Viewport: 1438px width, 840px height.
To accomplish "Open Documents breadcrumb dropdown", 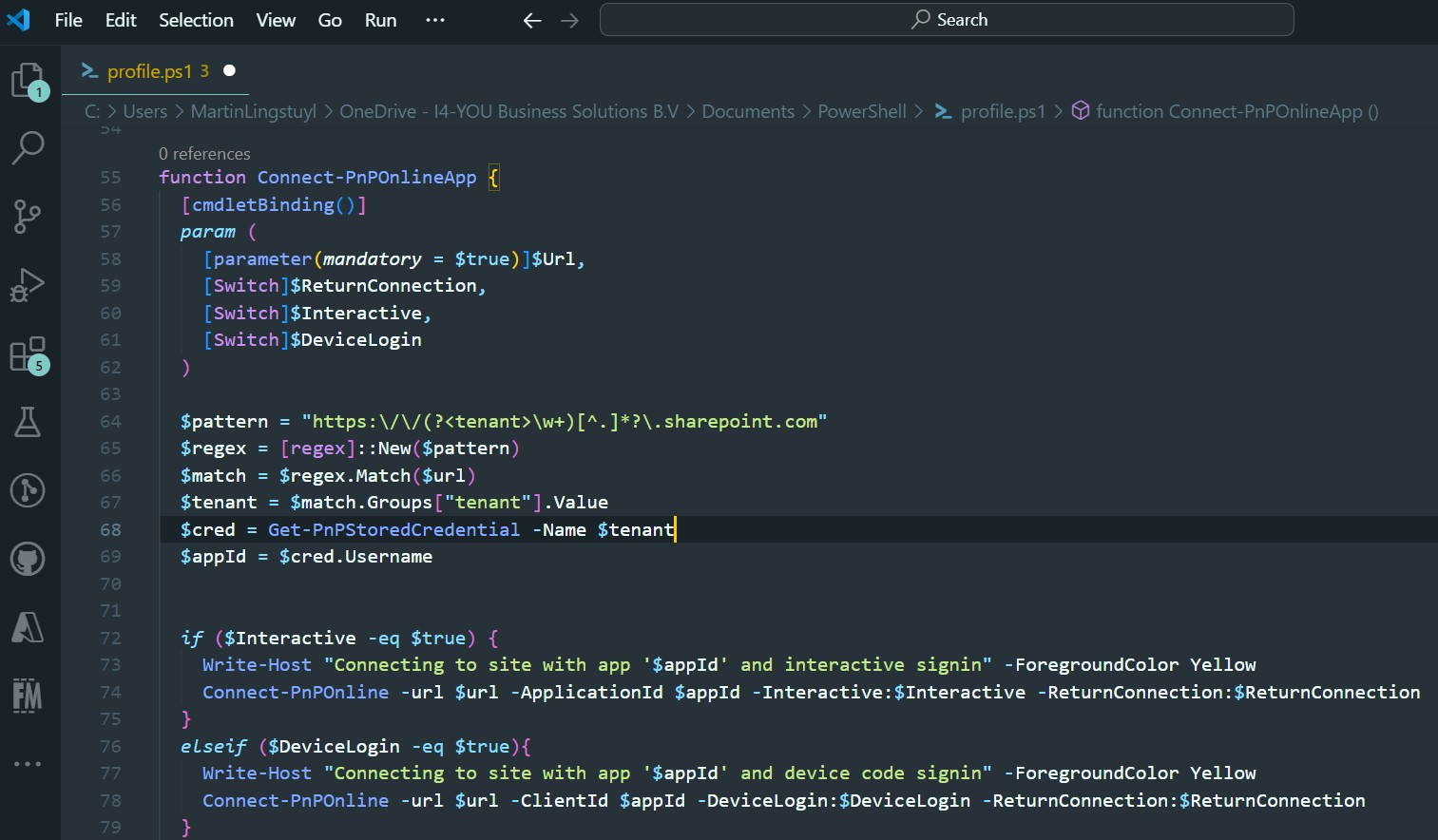I will [x=748, y=111].
